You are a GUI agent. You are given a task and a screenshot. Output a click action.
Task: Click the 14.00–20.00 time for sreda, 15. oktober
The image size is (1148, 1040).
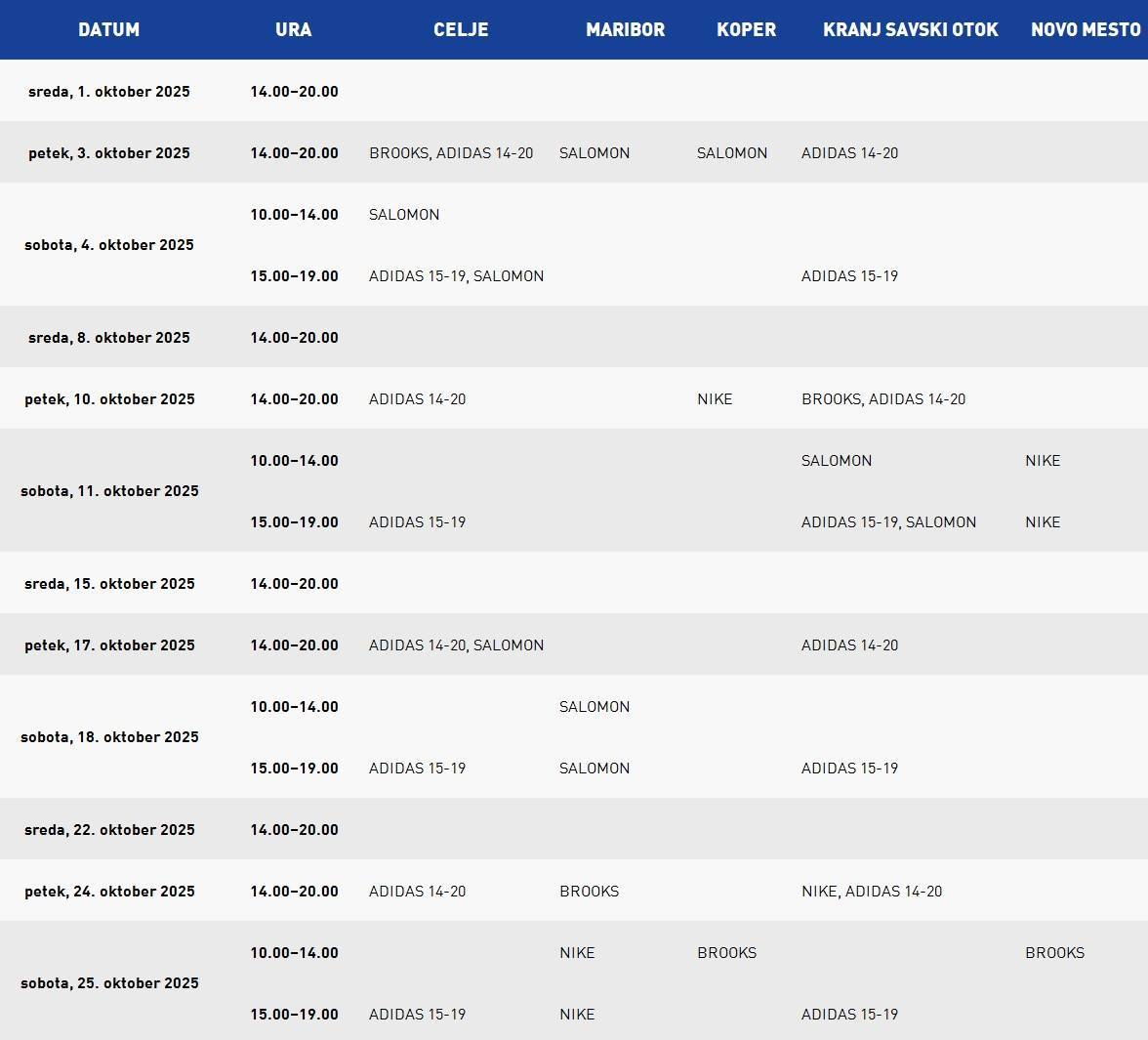tap(295, 584)
